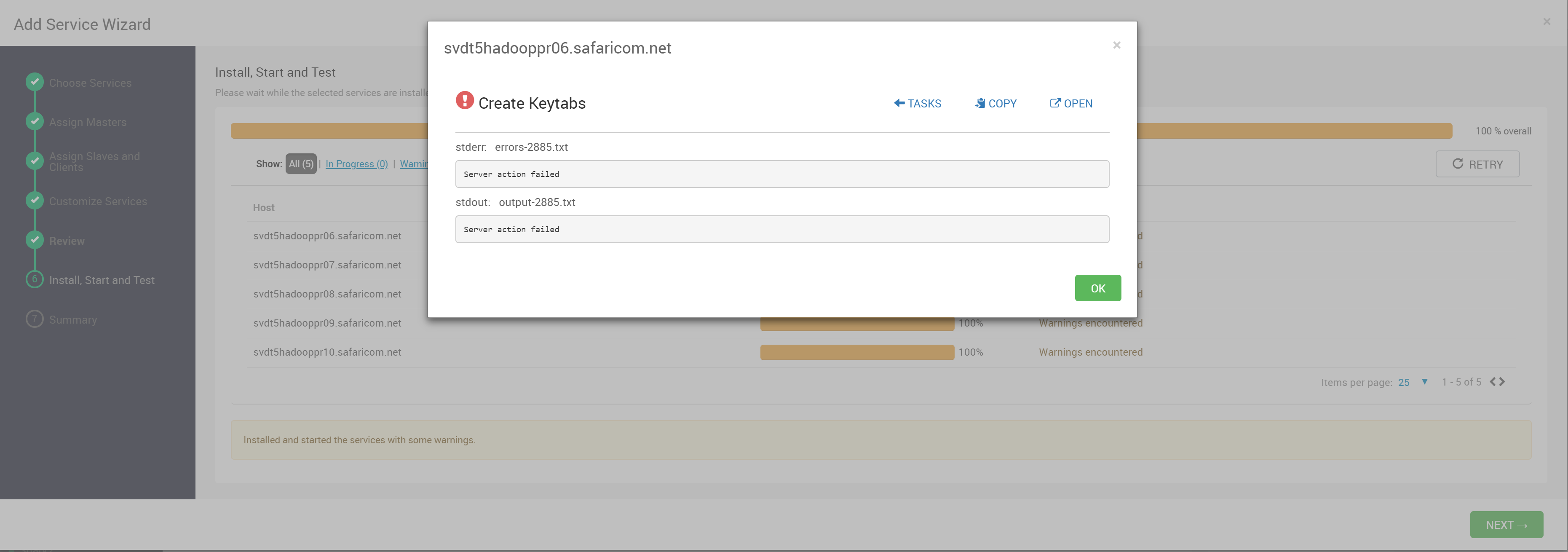1568x552 pixels.
Task: Select the Choose Services step in sidebar
Action: click(x=90, y=82)
